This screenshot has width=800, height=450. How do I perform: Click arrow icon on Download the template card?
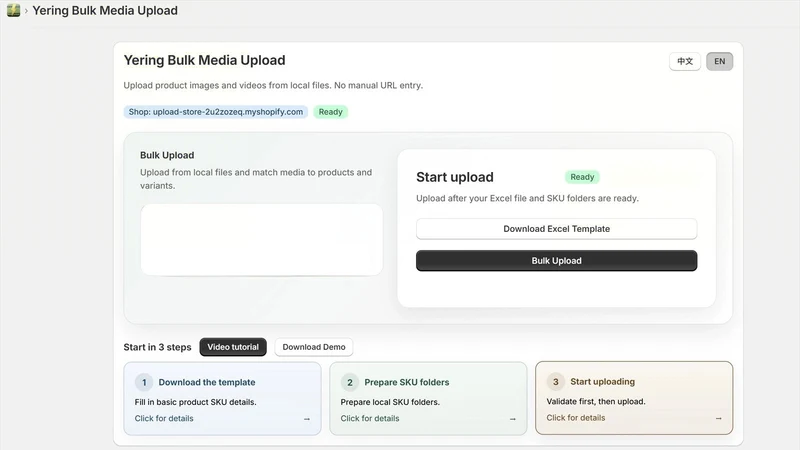point(307,419)
